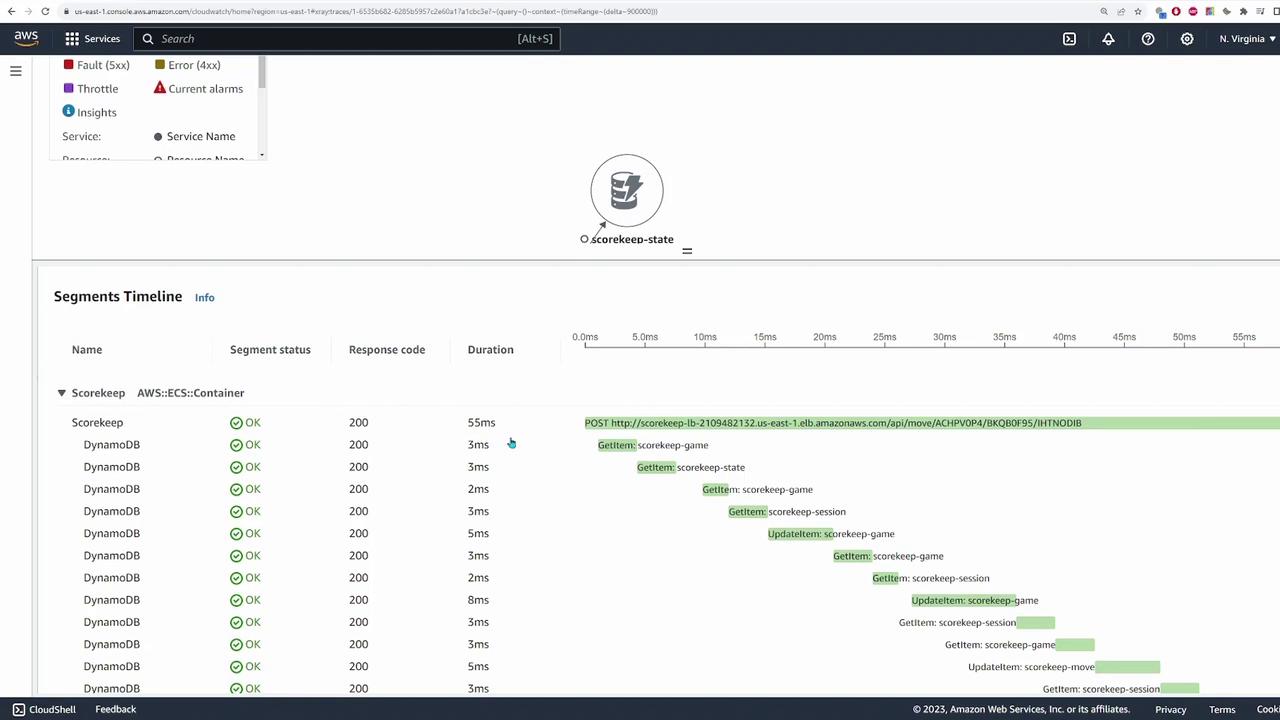Click the Fault (5xx) red swatch
Screen dimensions: 1280x720
point(68,64)
